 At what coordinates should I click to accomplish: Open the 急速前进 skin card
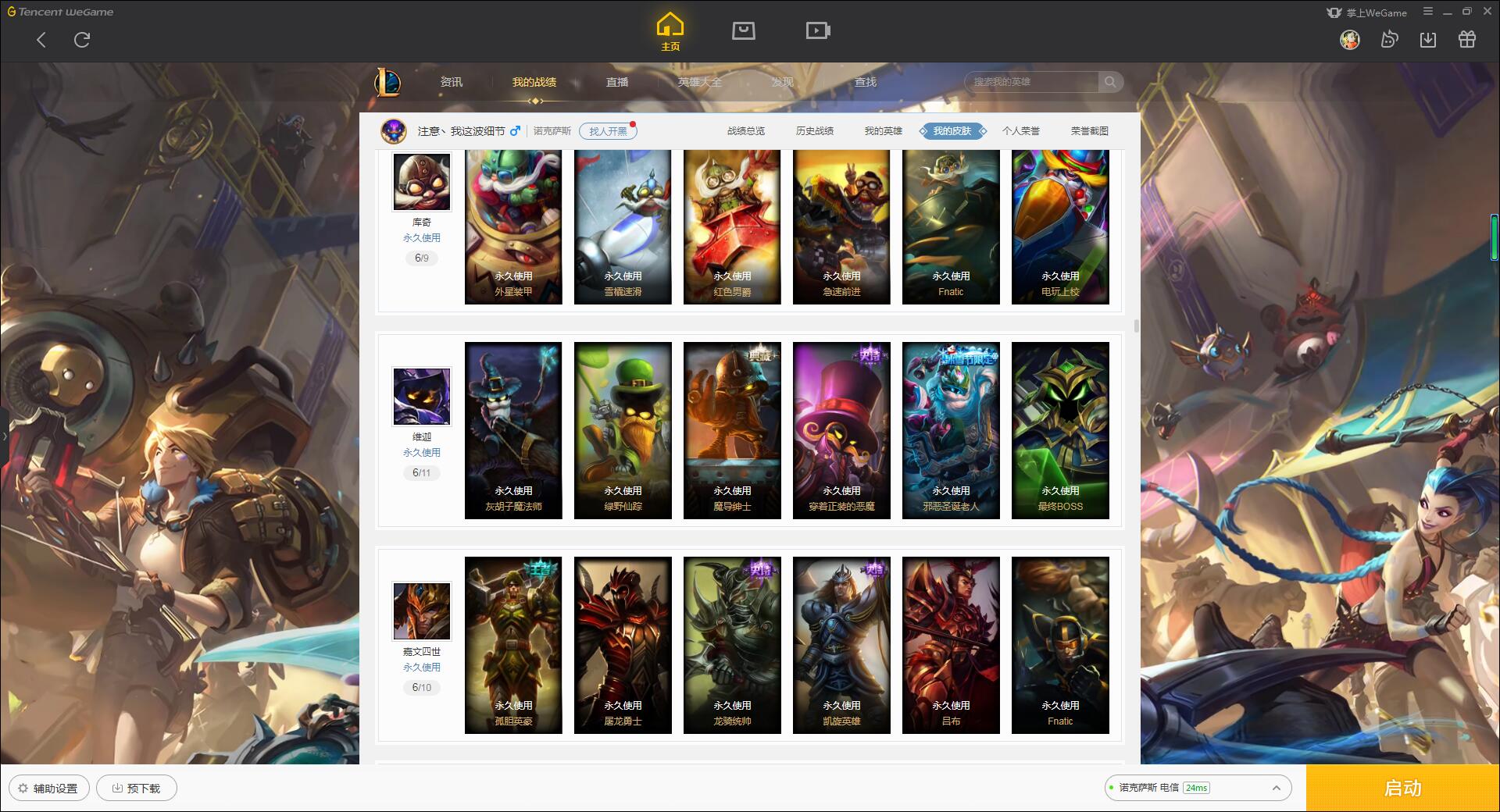841,226
